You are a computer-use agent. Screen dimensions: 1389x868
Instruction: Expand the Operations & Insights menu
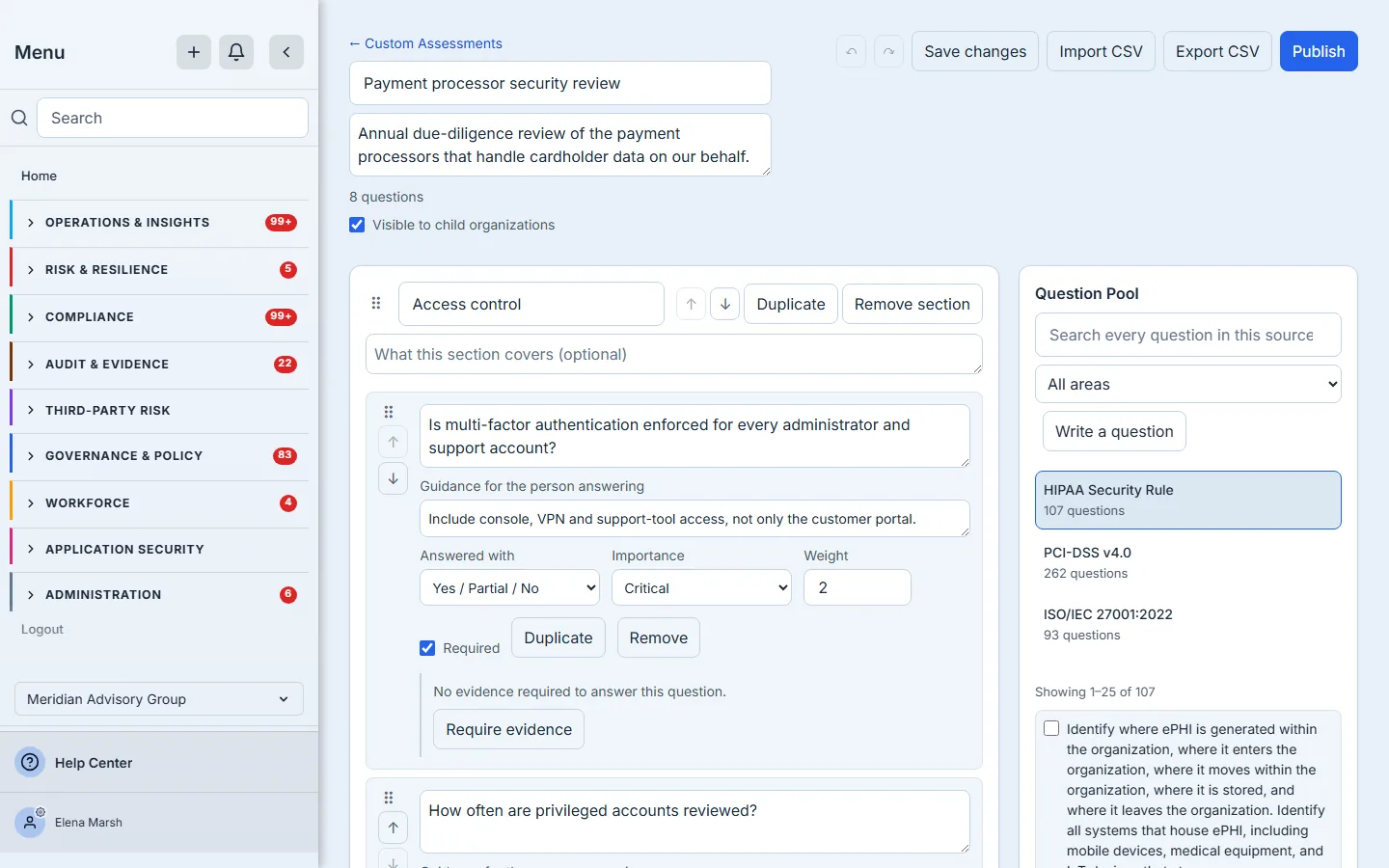click(x=160, y=223)
